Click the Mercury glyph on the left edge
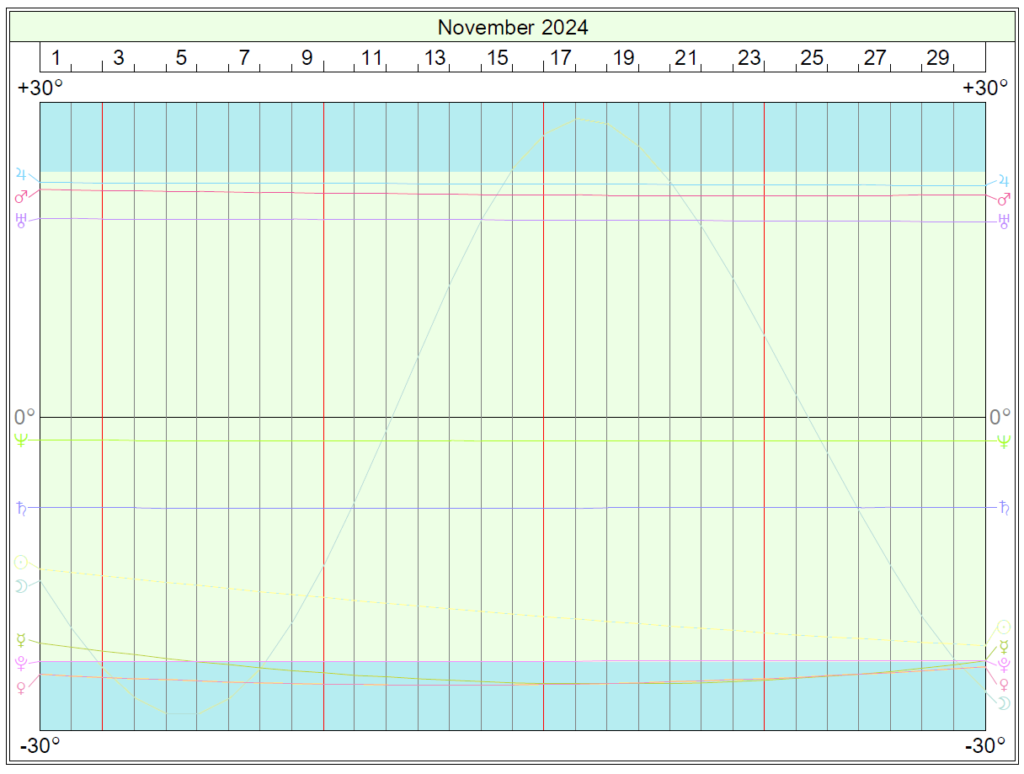The height and width of the screenshot is (774, 1024). click(21, 640)
